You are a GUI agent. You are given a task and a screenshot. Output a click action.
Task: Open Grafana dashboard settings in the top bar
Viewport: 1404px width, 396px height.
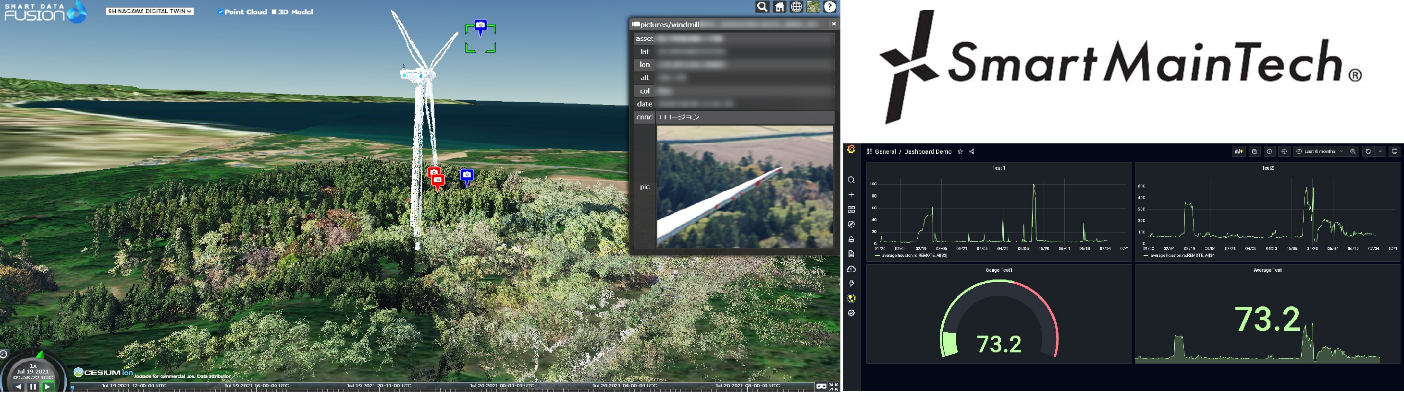click(x=1284, y=151)
